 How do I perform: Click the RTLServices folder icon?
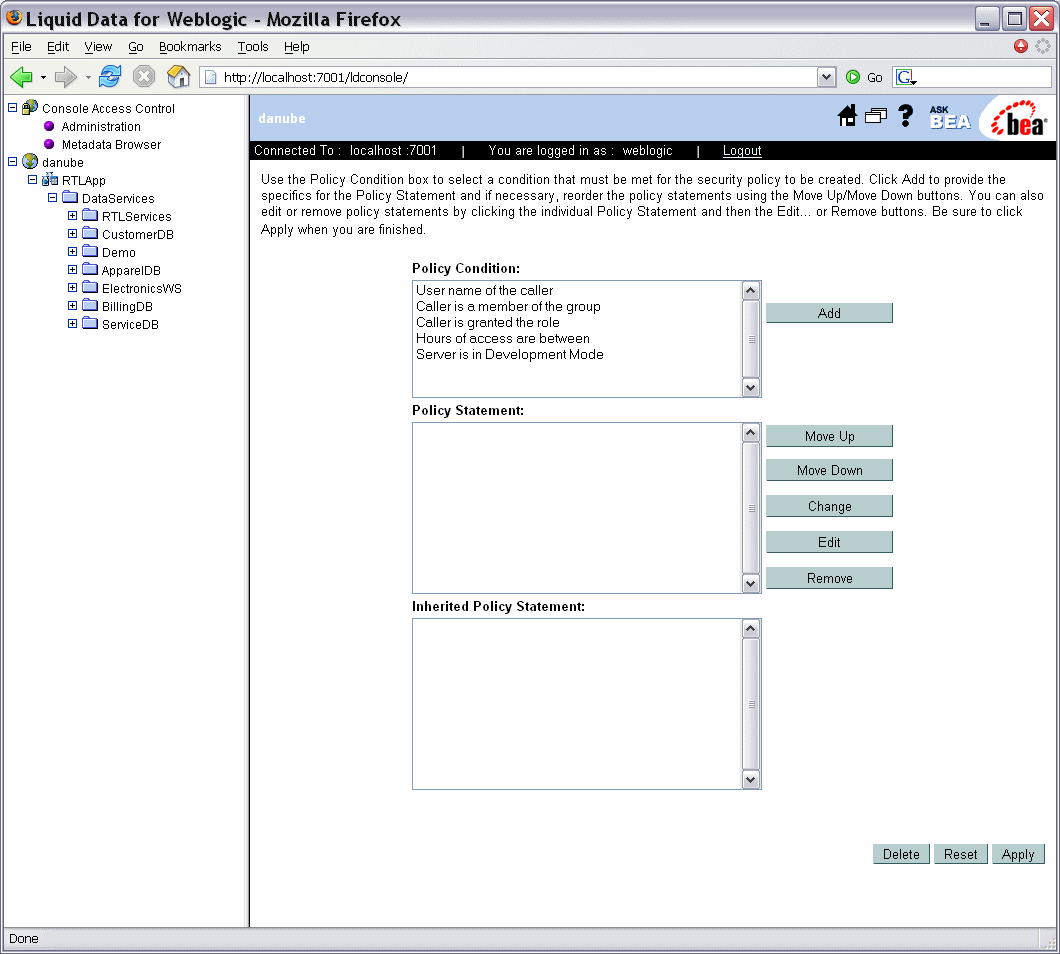pos(91,215)
